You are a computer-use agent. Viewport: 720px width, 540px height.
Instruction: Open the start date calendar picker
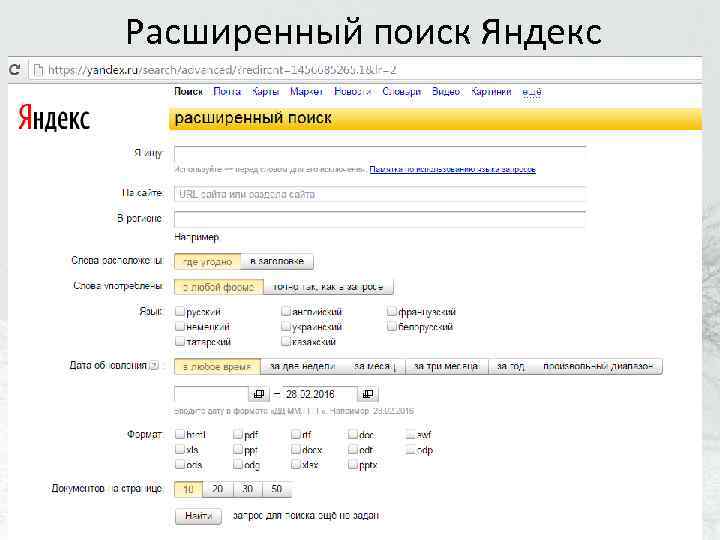click(259, 394)
